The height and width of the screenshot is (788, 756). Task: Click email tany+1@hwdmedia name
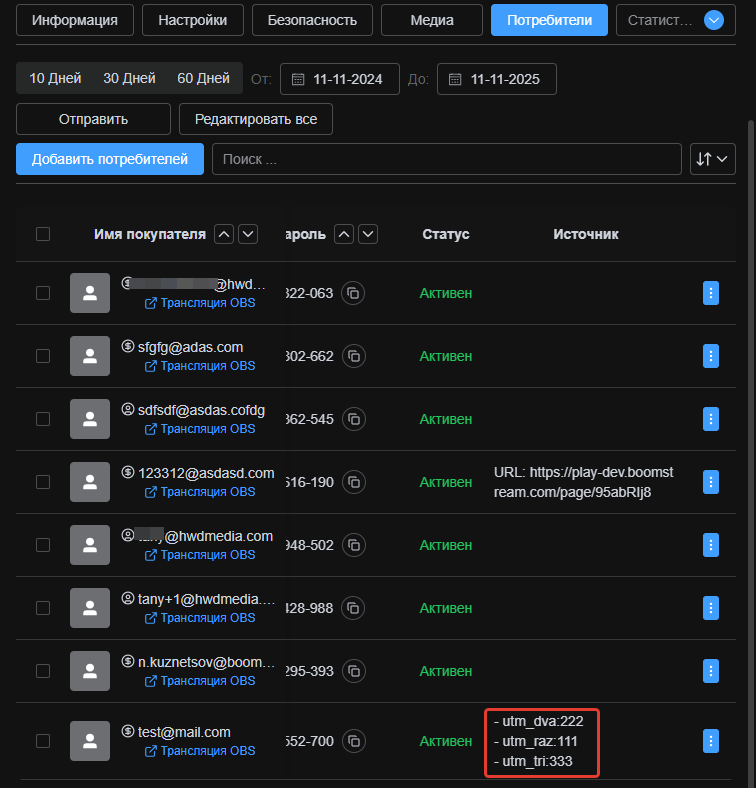pyautogui.click(x=207, y=599)
